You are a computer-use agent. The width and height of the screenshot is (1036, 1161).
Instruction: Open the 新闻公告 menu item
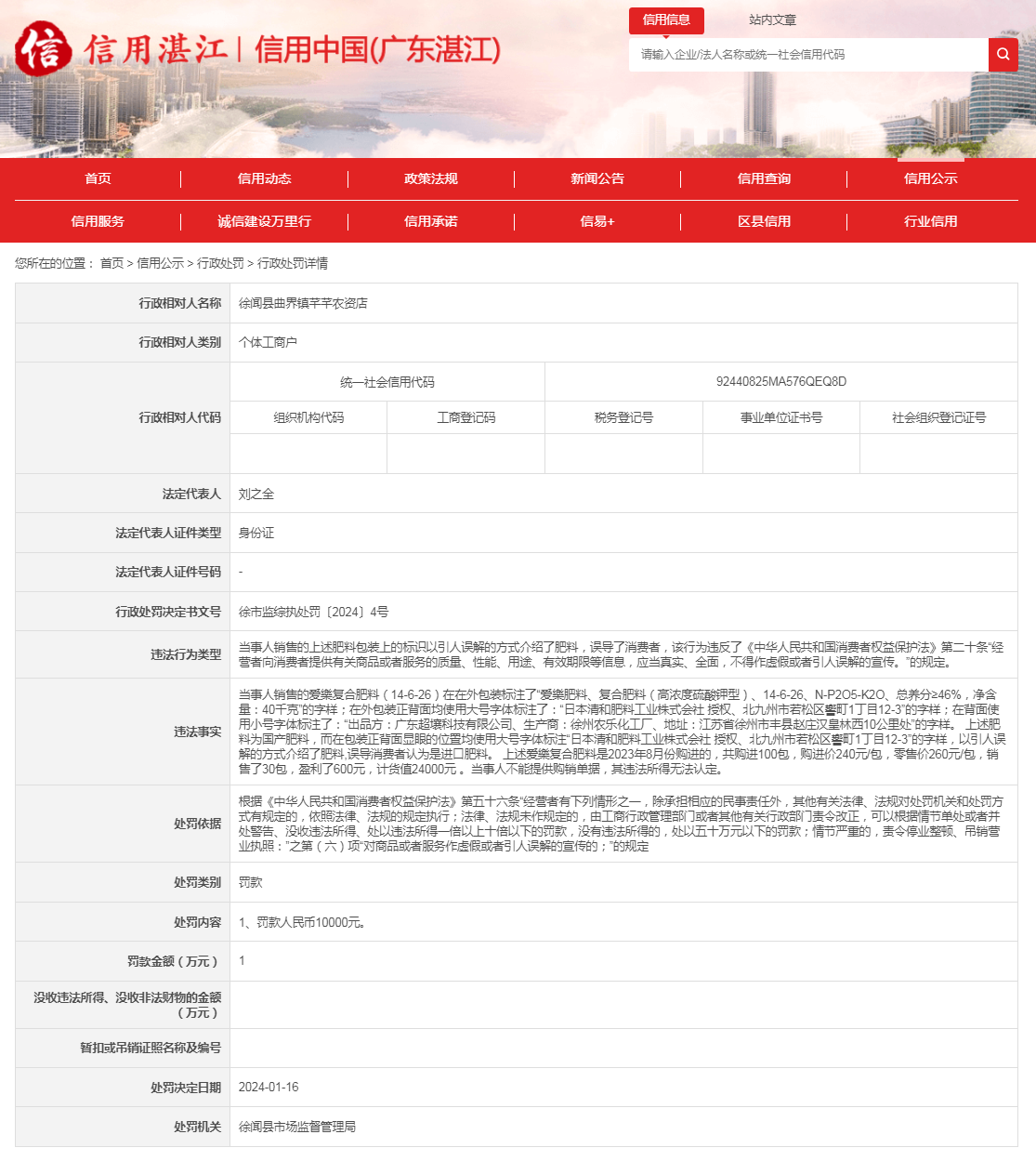click(597, 178)
